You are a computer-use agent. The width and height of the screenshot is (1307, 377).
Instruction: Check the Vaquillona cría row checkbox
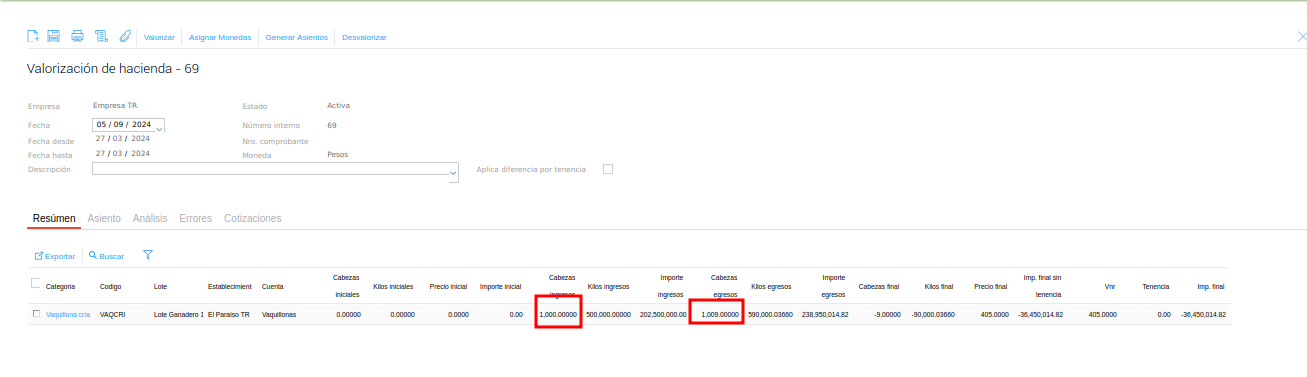(x=36, y=313)
